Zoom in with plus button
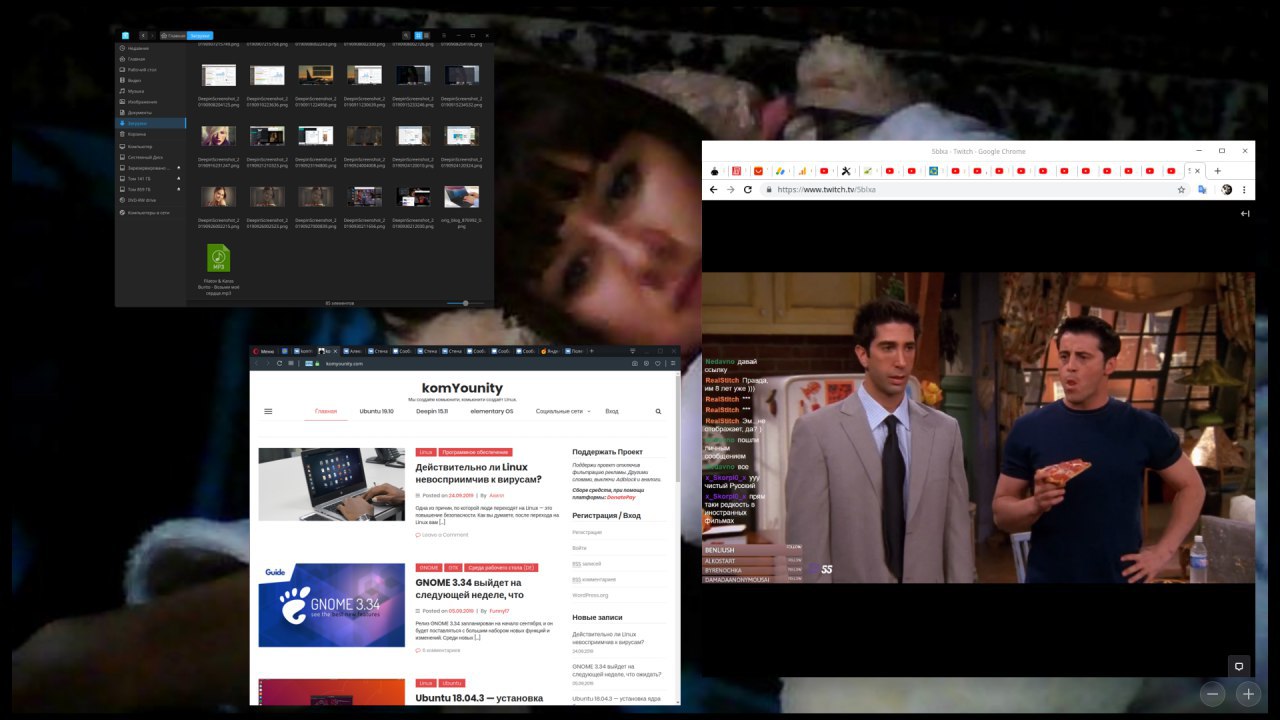1280x720 pixels. tap(1247, 694)
